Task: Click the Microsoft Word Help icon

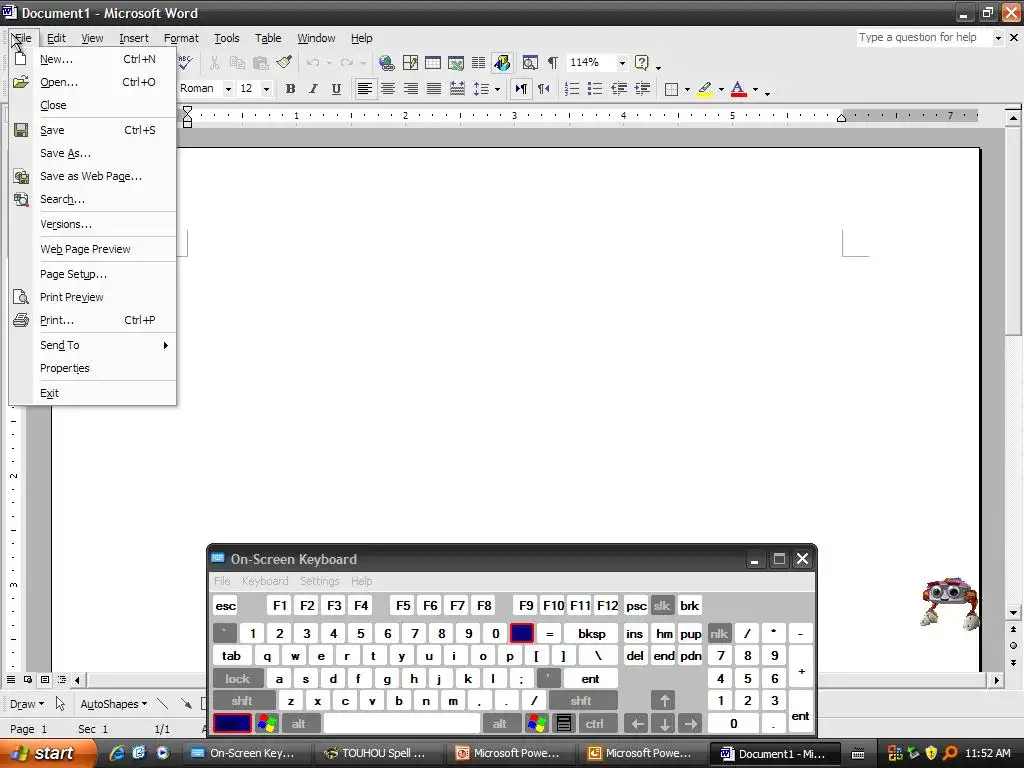Action: 642,63
